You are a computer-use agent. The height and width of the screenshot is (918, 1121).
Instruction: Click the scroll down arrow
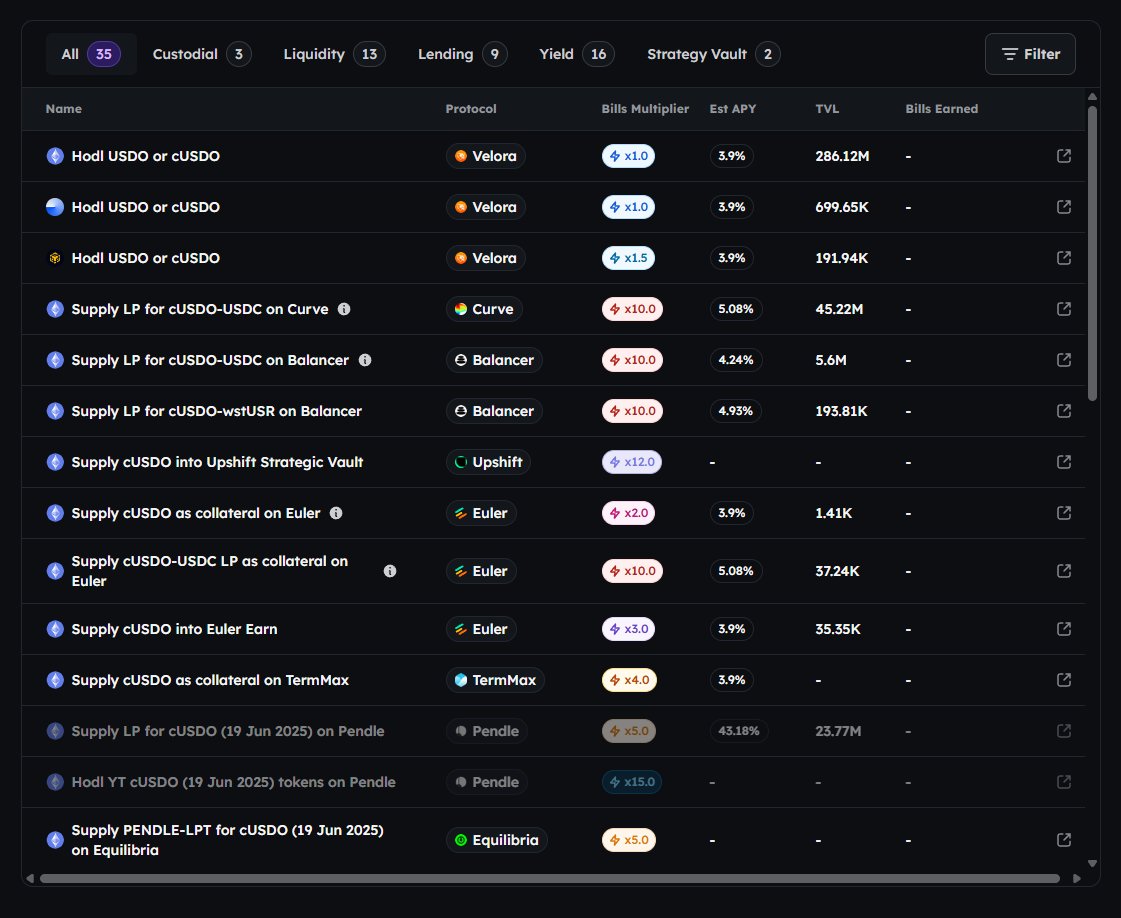1092,864
